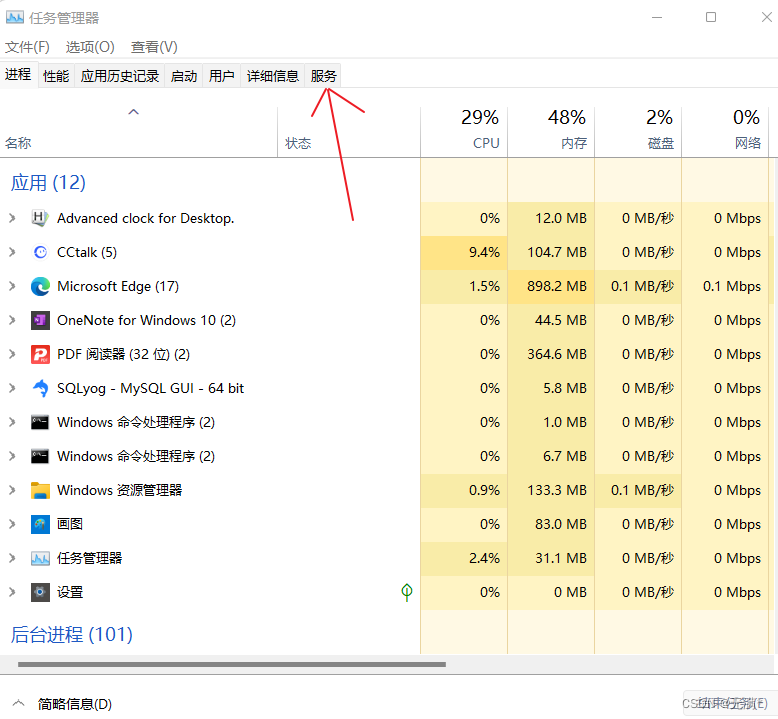Expand the Advanced clock for Desktop row
Image resolution: width=778 pixels, height=719 pixels.
[x=12, y=218]
